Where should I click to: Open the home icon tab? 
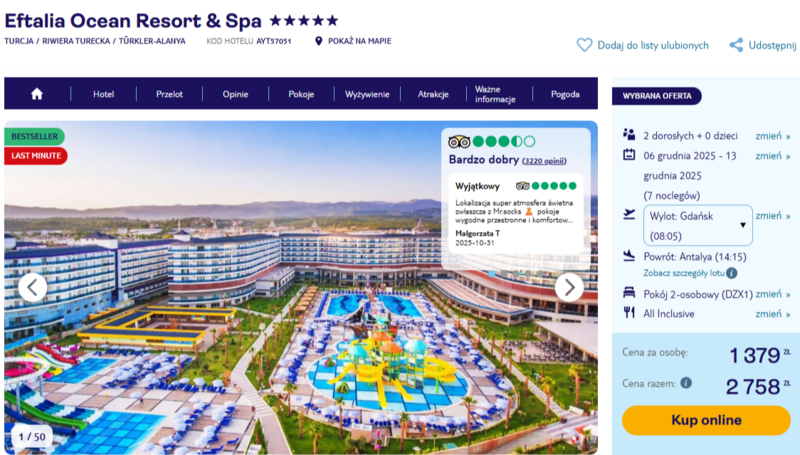[37, 94]
